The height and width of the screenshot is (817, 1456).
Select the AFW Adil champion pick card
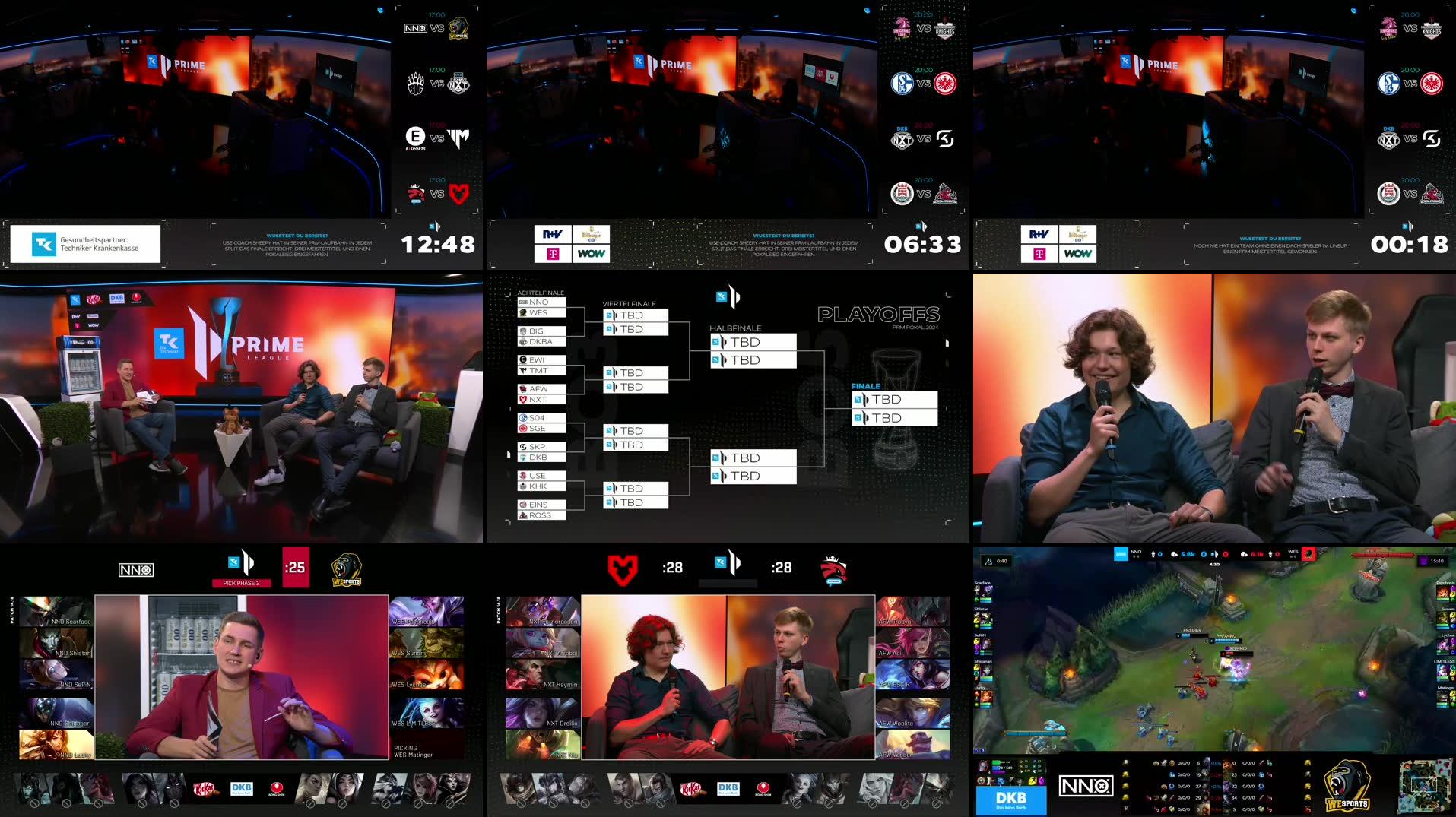913,643
